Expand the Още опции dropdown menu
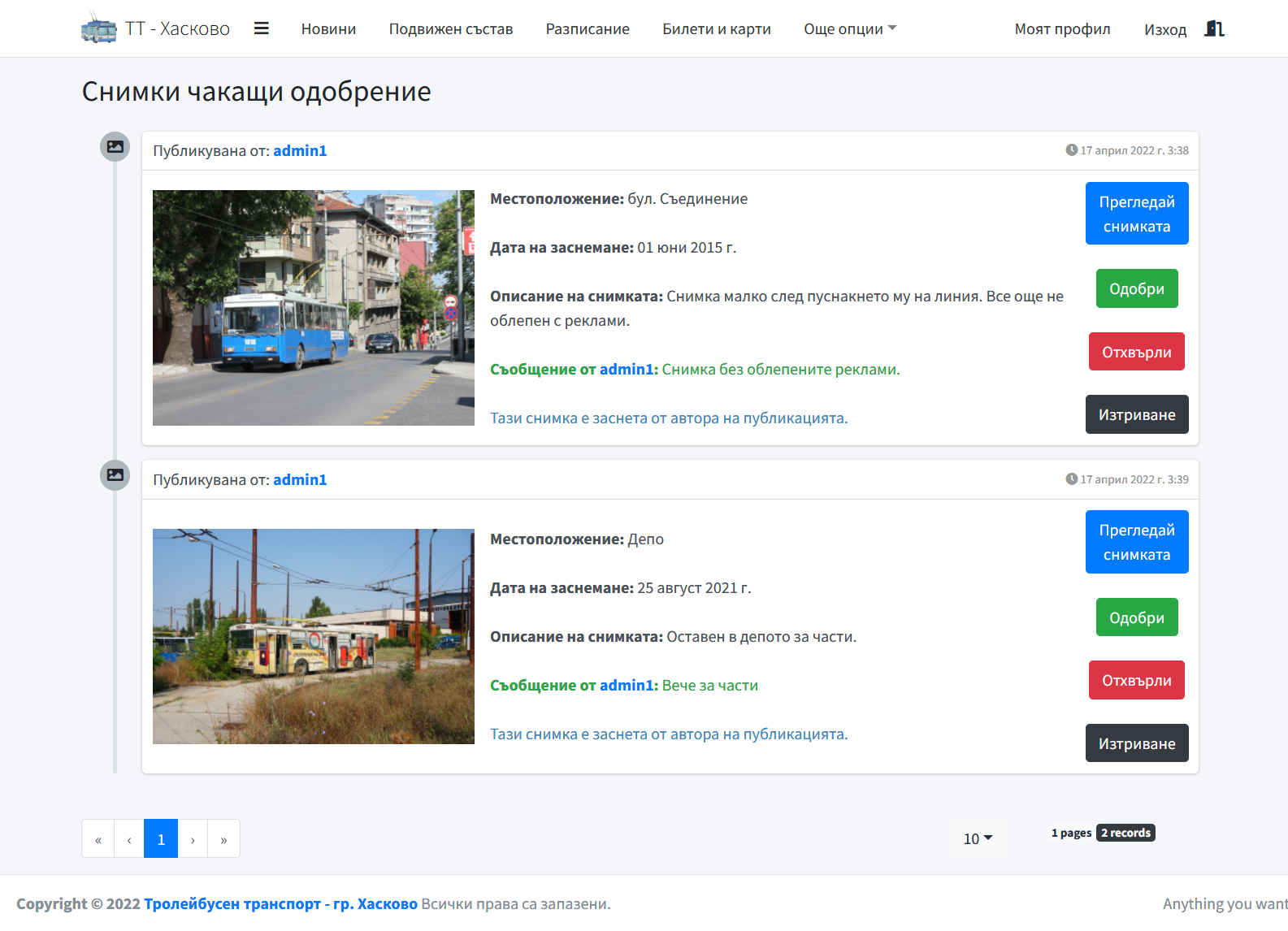The image size is (1288, 931). (x=850, y=29)
